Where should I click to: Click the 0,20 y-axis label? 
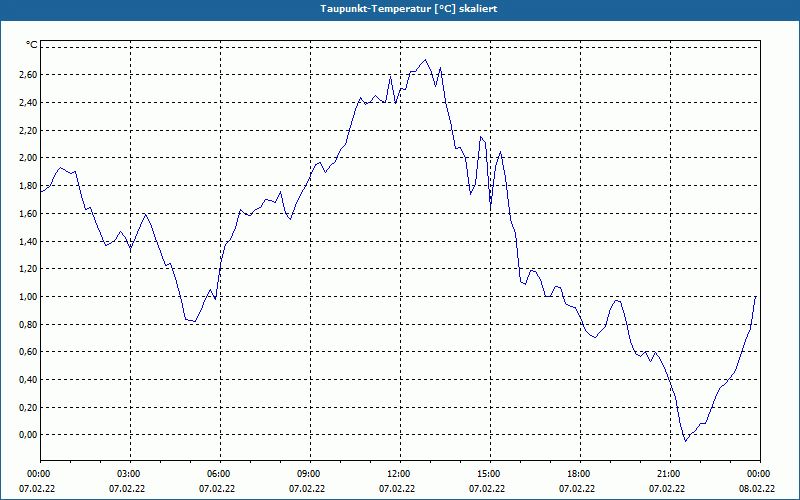coord(28,407)
